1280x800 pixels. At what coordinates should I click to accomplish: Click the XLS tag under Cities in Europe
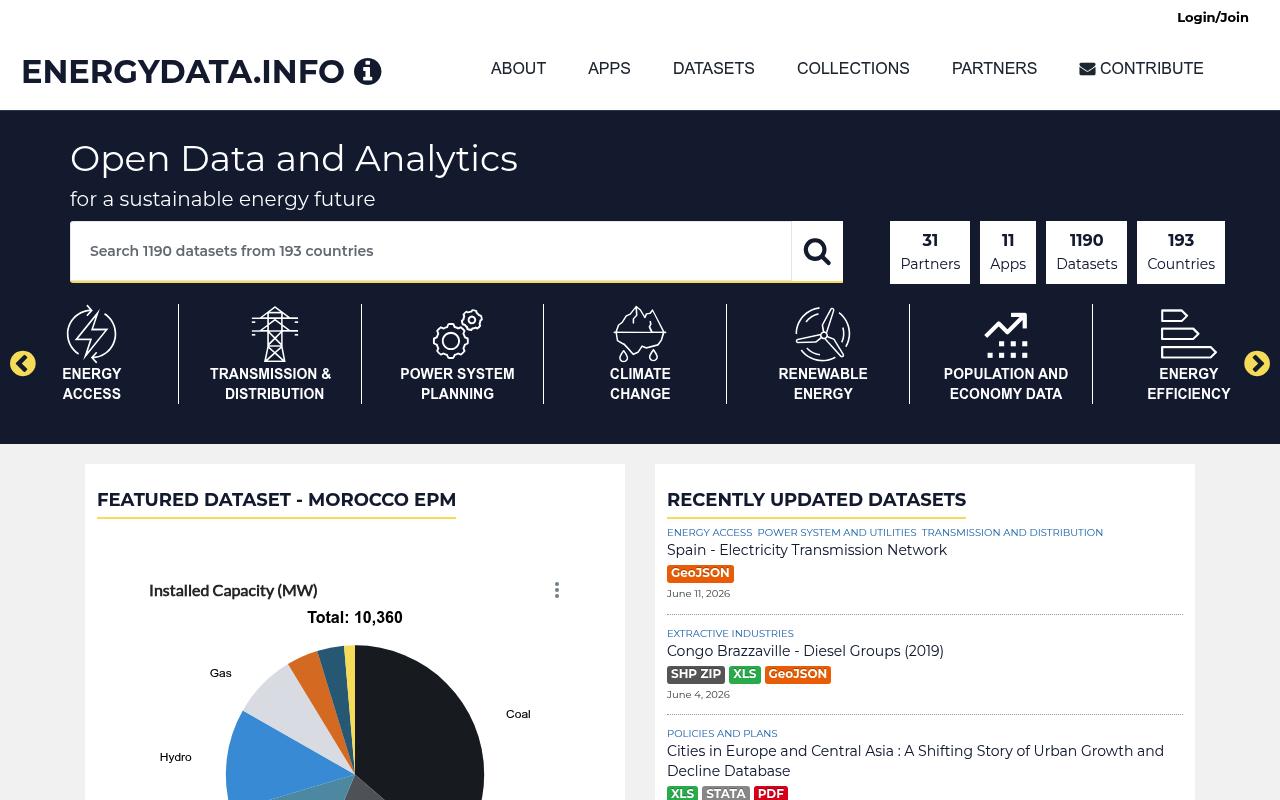[682, 794]
